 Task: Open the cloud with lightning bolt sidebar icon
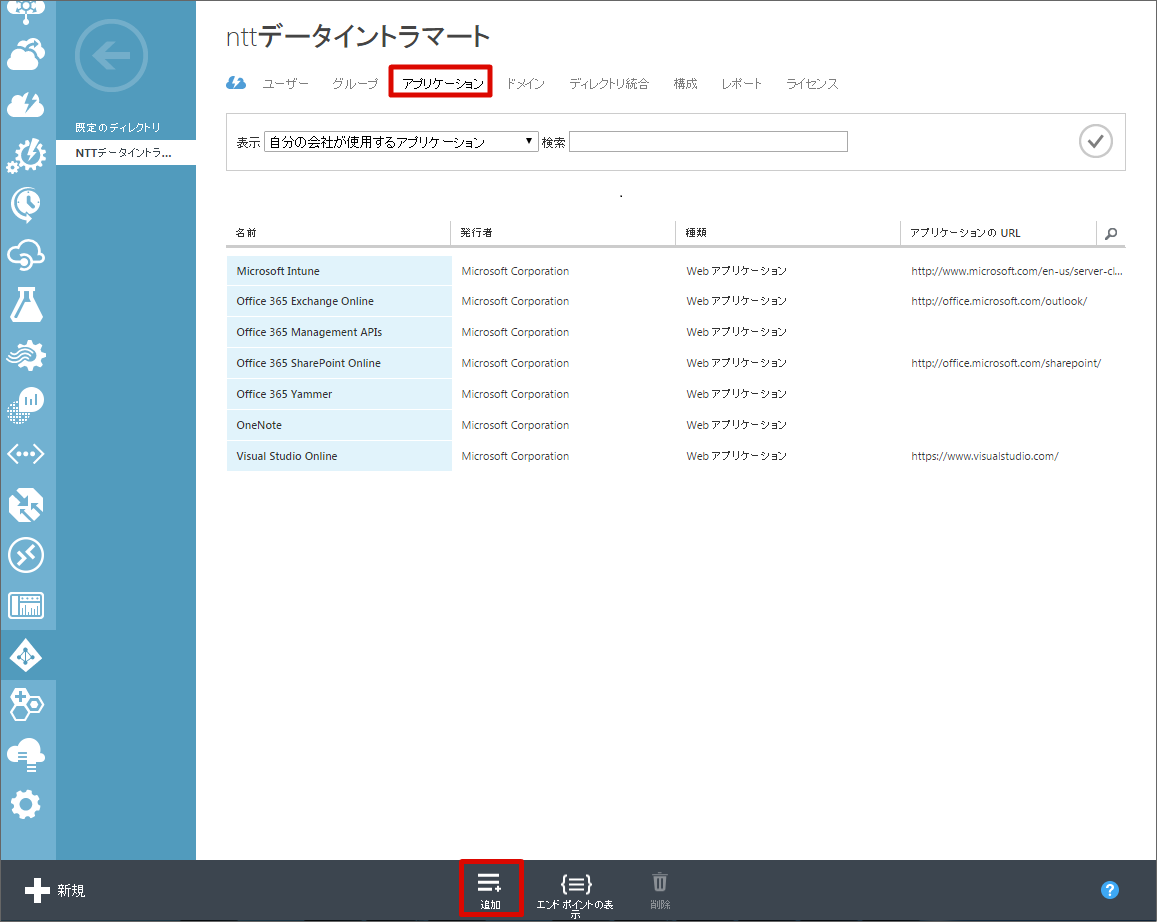tap(26, 104)
